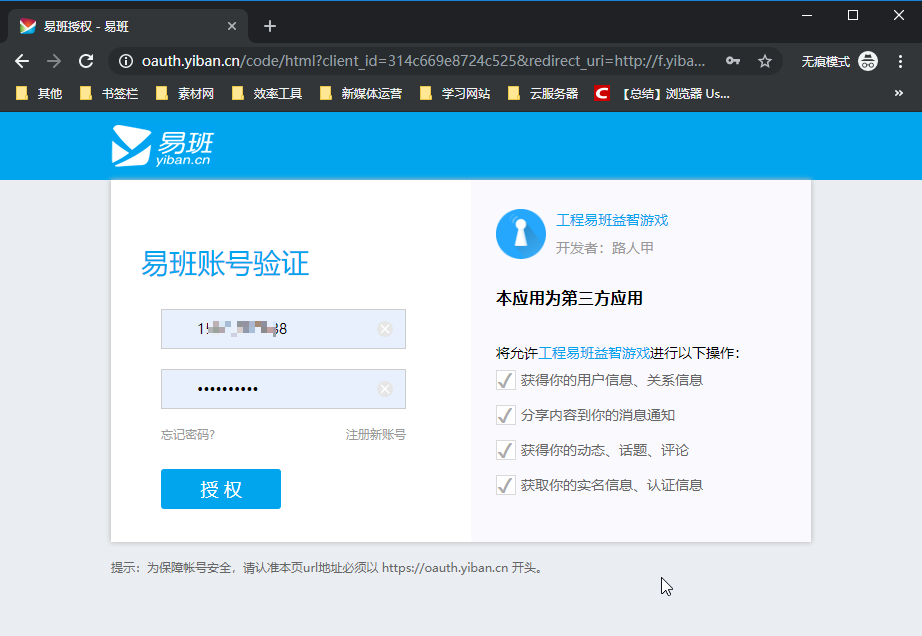This screenshot has width=922, height=636.
Task: Close the 易班授权 tab
Action: tap(232, 26)
